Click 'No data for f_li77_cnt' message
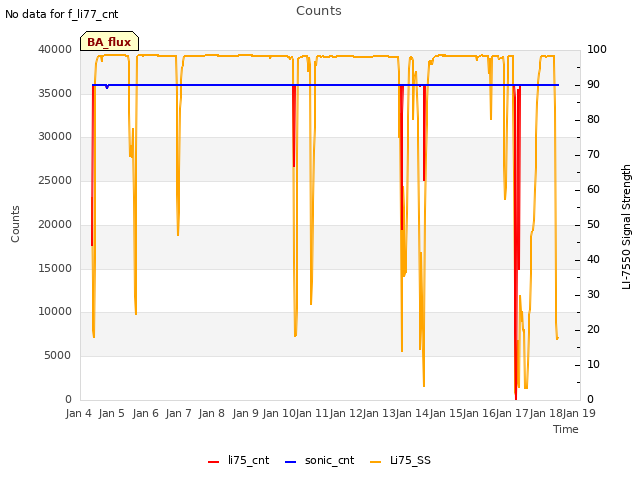640x480 pixels. (x=62, y=14)
